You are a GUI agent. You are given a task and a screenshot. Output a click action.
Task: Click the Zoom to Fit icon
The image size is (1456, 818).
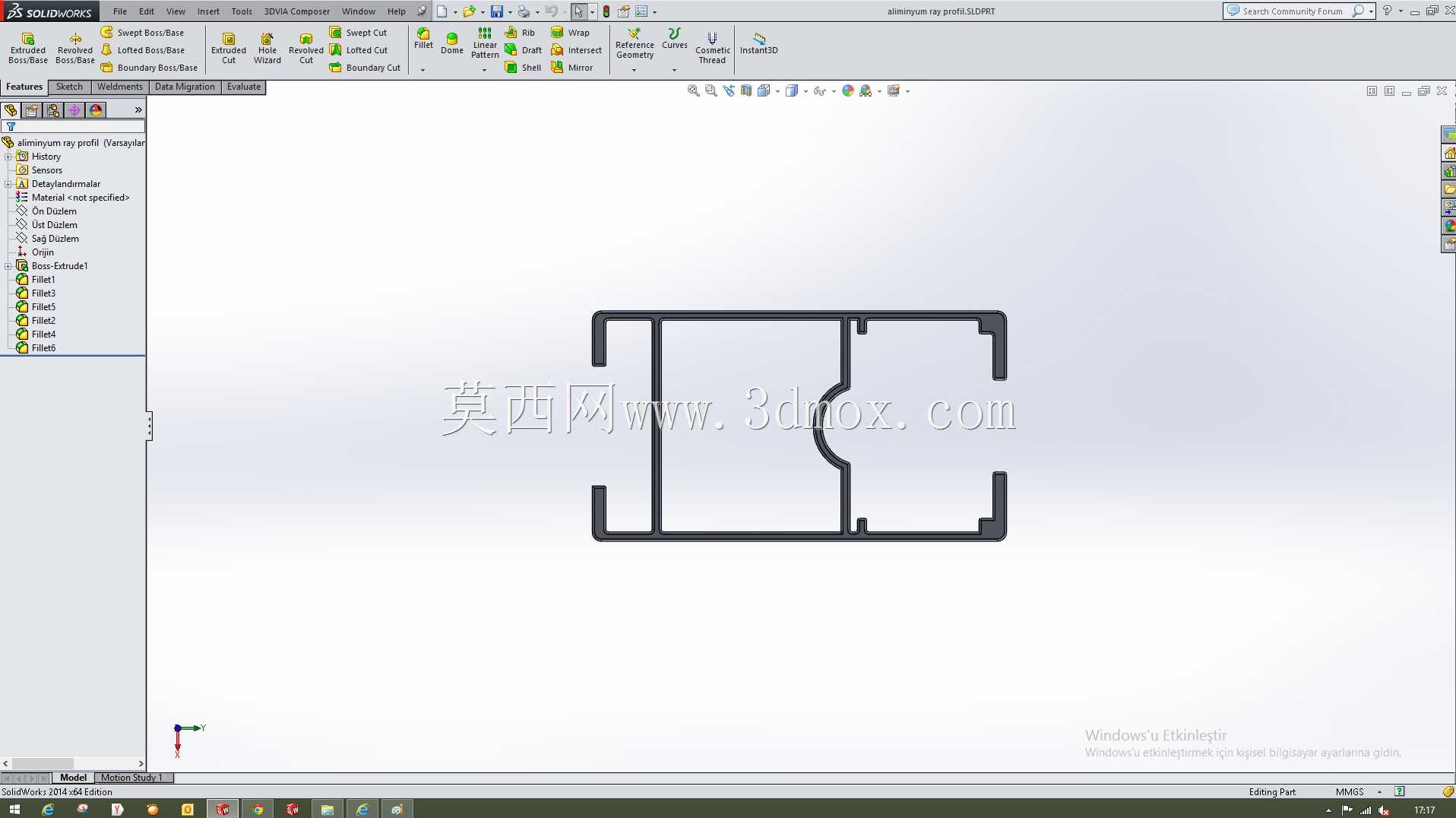694,90
